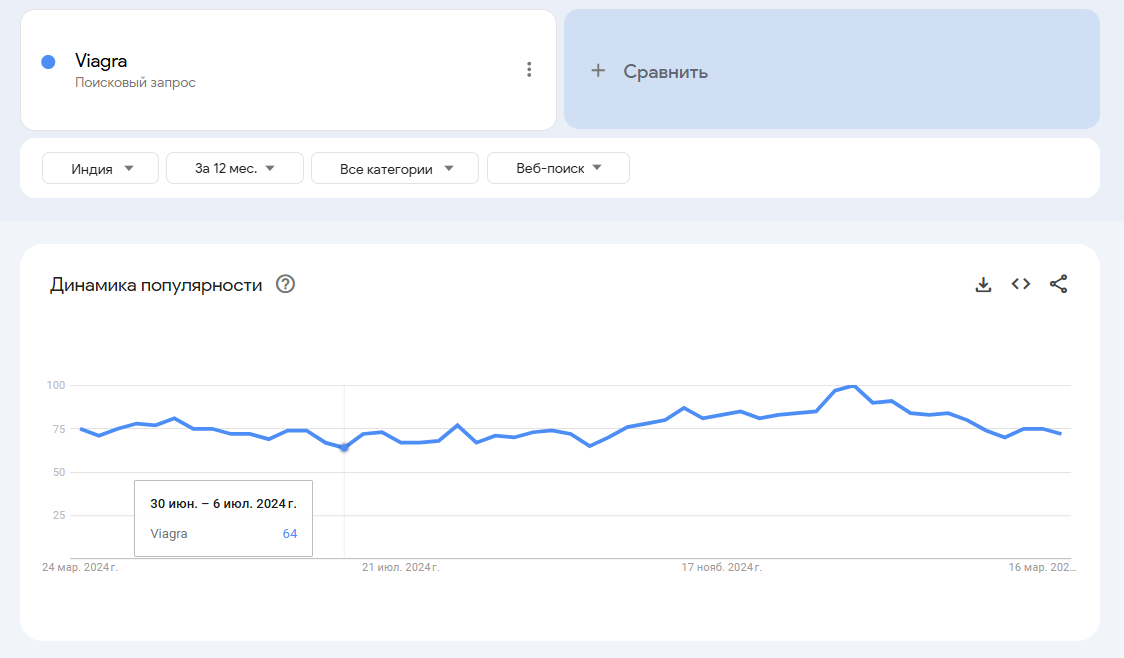
Task: Click the tooltip value 64
Action: [290, 534]
